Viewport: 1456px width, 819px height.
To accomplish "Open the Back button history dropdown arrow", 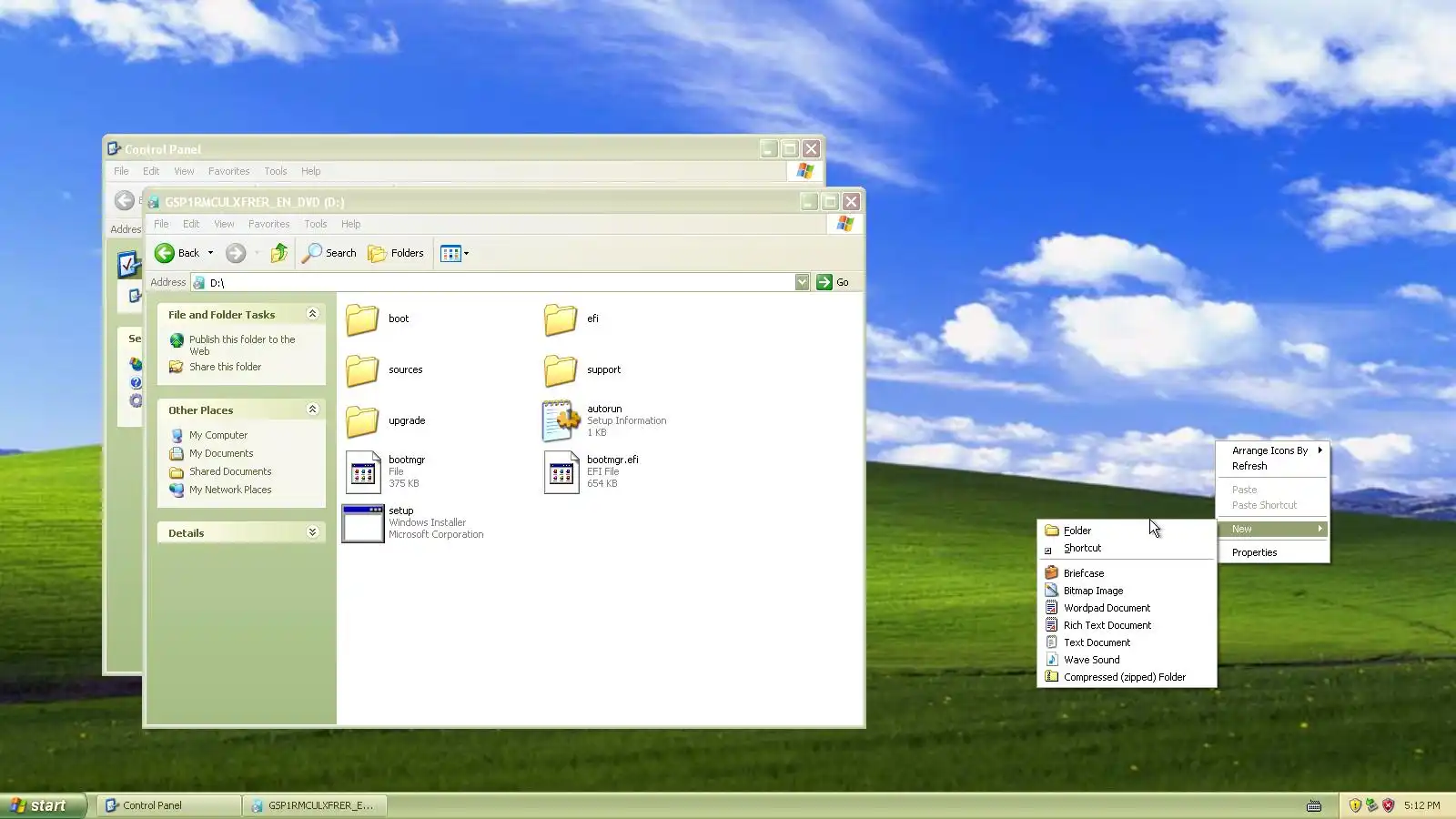I will [210, 253].
